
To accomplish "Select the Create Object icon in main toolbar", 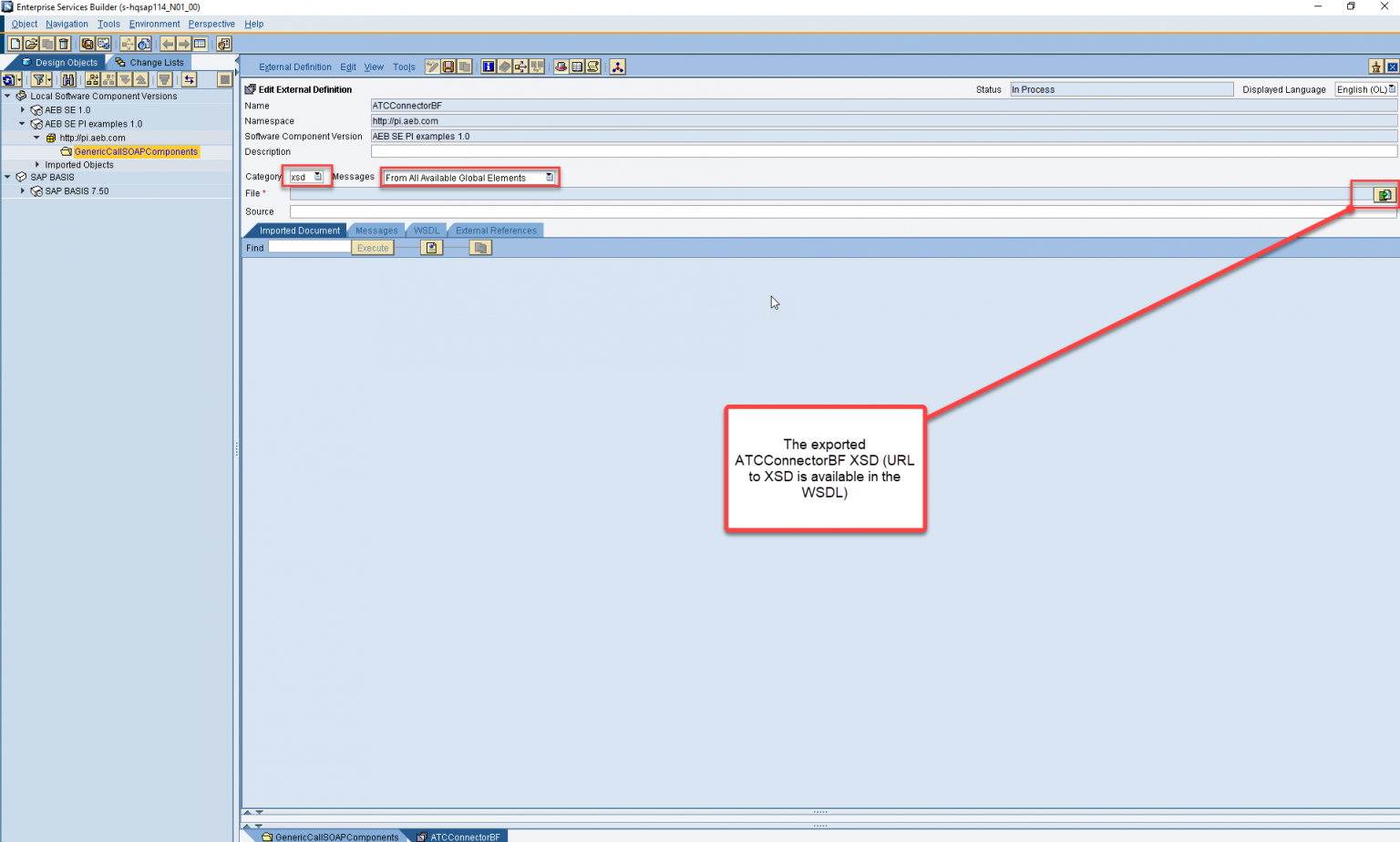I will tap(15, 42).
